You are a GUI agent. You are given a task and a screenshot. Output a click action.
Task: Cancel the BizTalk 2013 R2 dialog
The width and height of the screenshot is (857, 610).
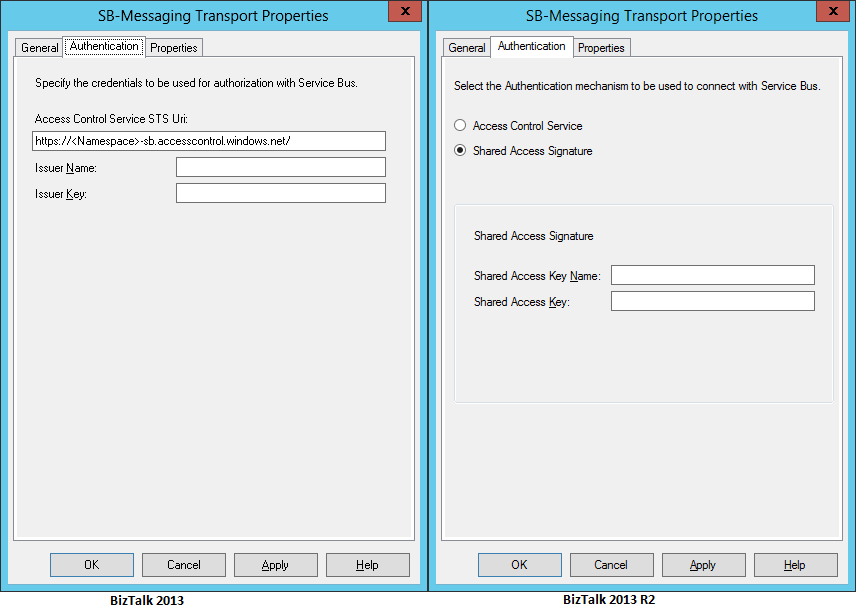point(612,565)
